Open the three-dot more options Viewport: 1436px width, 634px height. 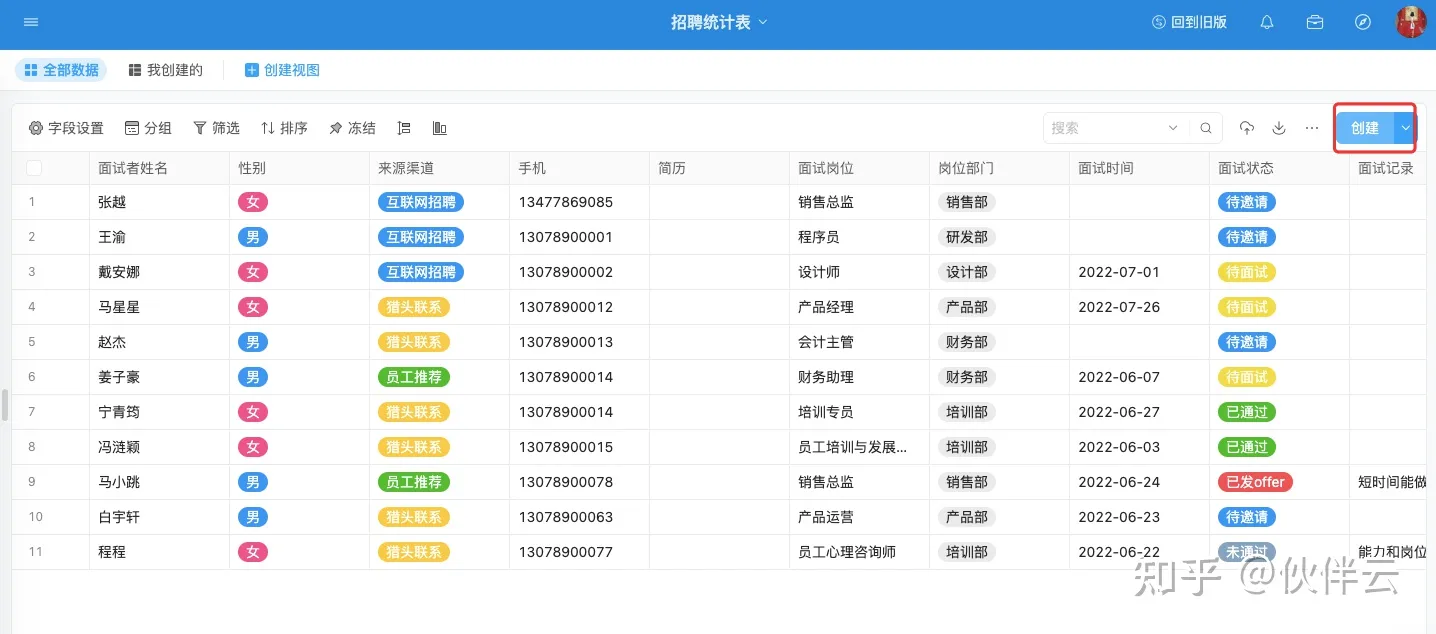[1312, 128]
